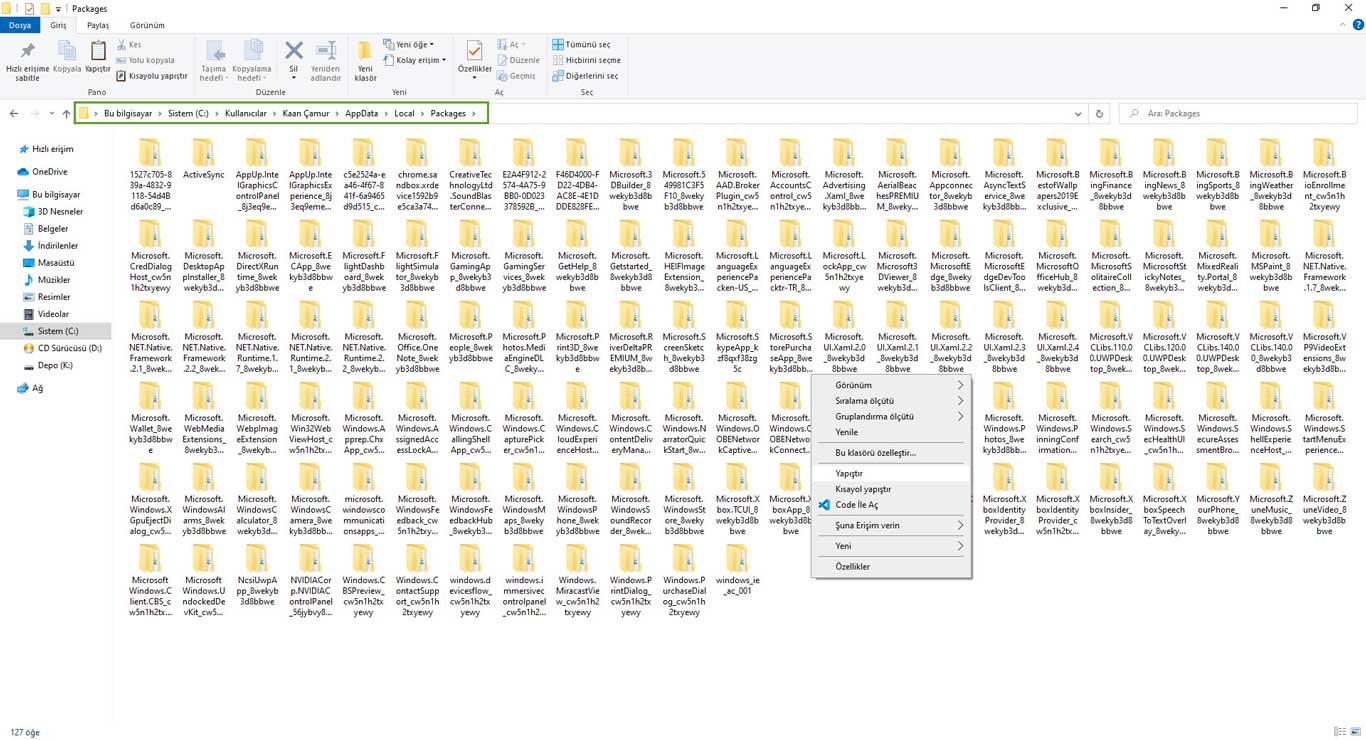The height and width of the screenshot is (740, 1366).
Task: Click Kaan Çamur in the address breadcrumb
Action: pos(307,113)
